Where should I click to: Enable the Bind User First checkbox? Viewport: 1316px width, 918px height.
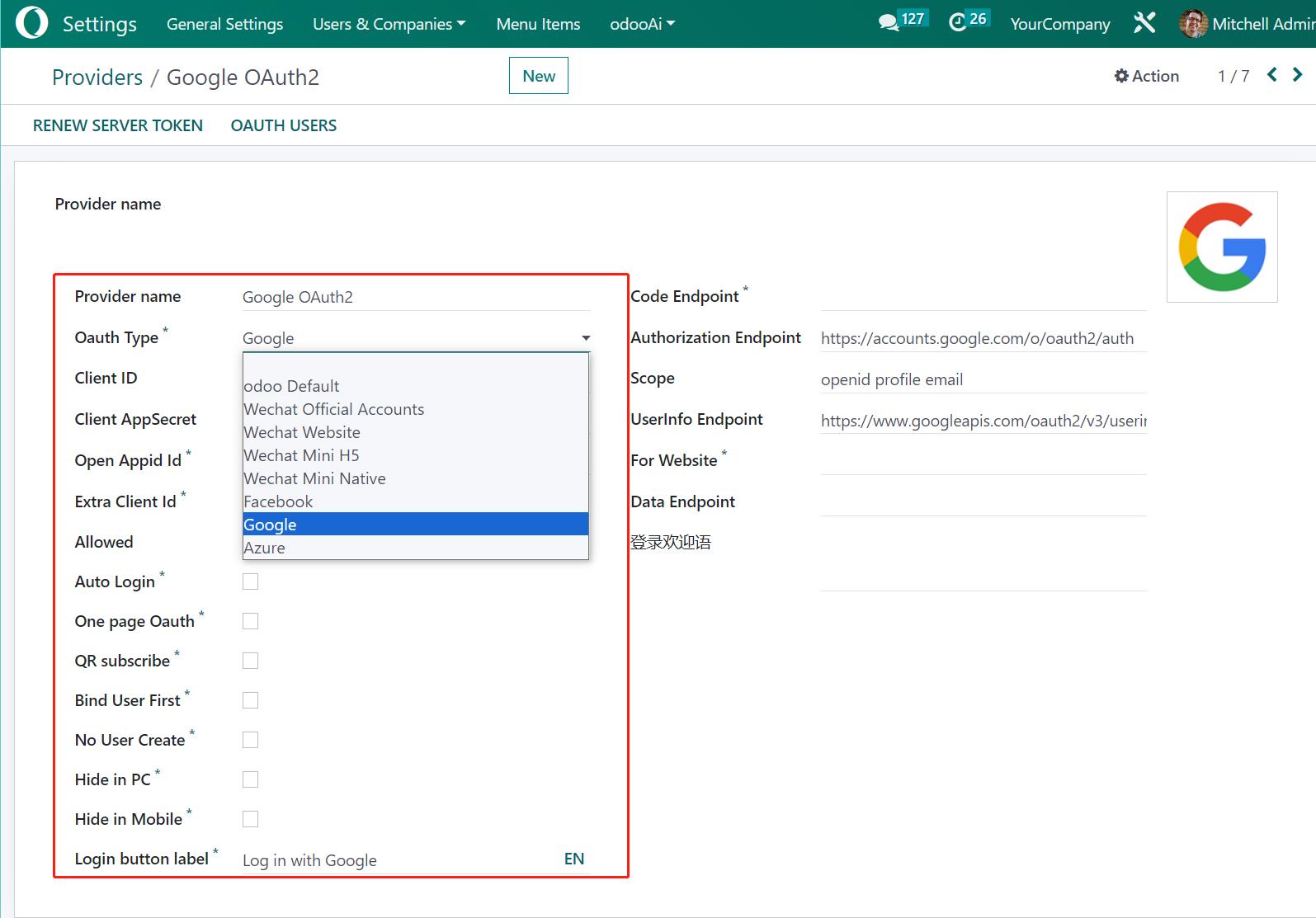click(250, 700)
